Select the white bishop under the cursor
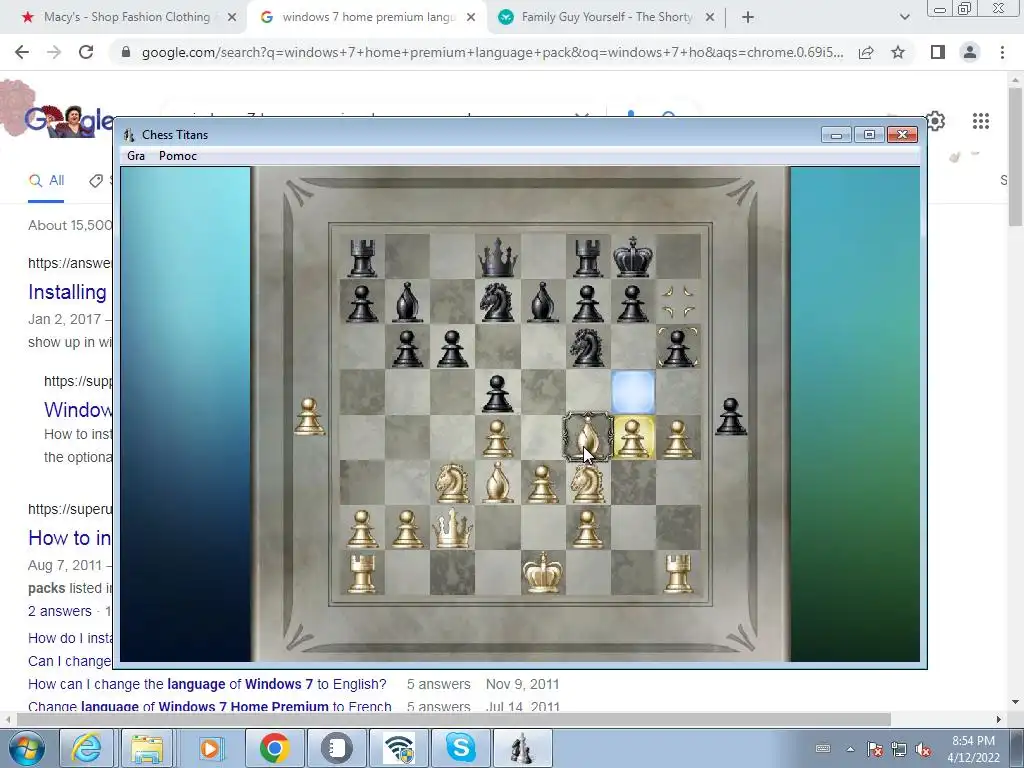Screen dimensions: 1024x768 [588, 436]
